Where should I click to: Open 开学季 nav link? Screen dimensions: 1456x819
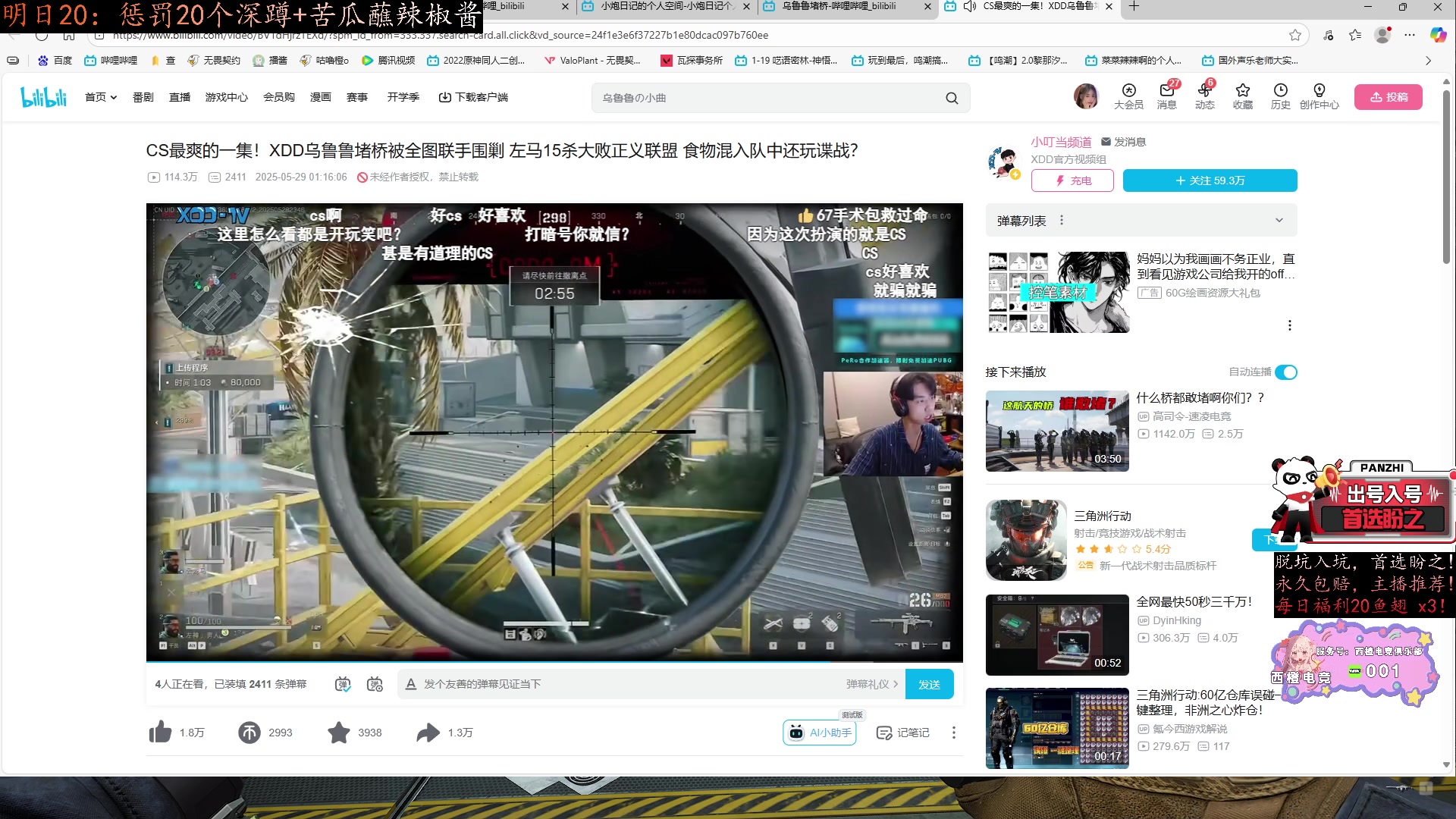pos(403,97)
